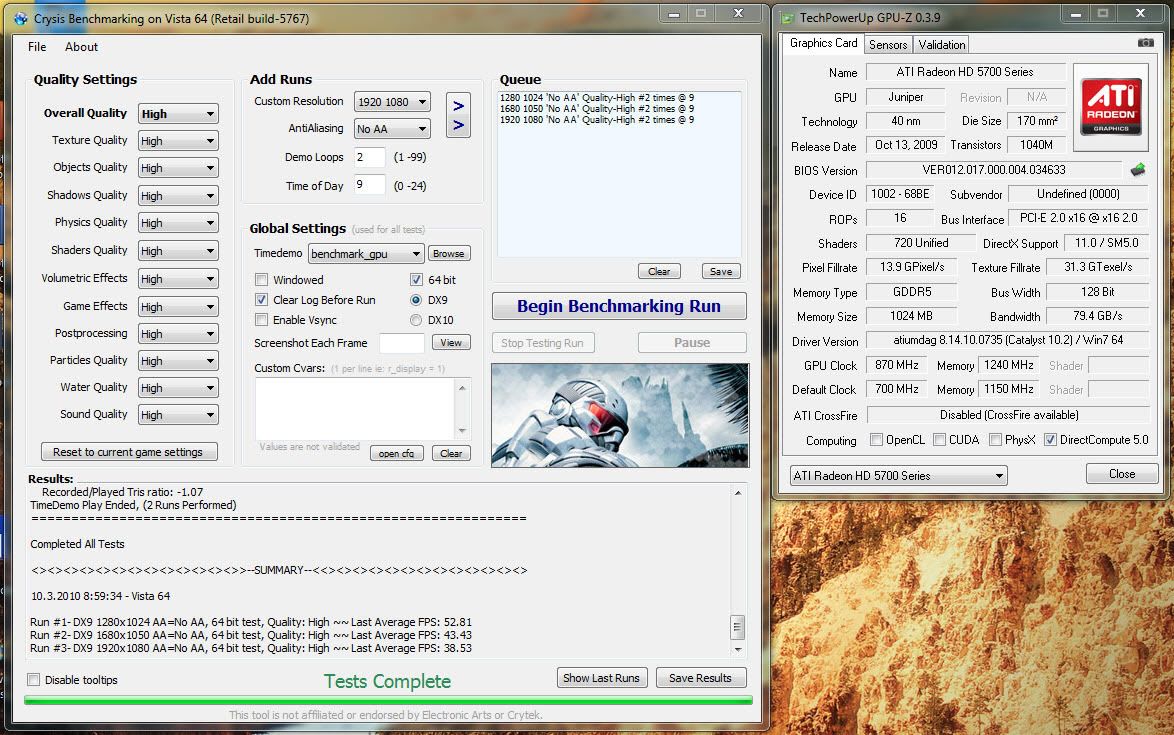The height and width of the screenshot is (735, 1174).
Task: Select the DX9 radio button
Action: [416, 300]
